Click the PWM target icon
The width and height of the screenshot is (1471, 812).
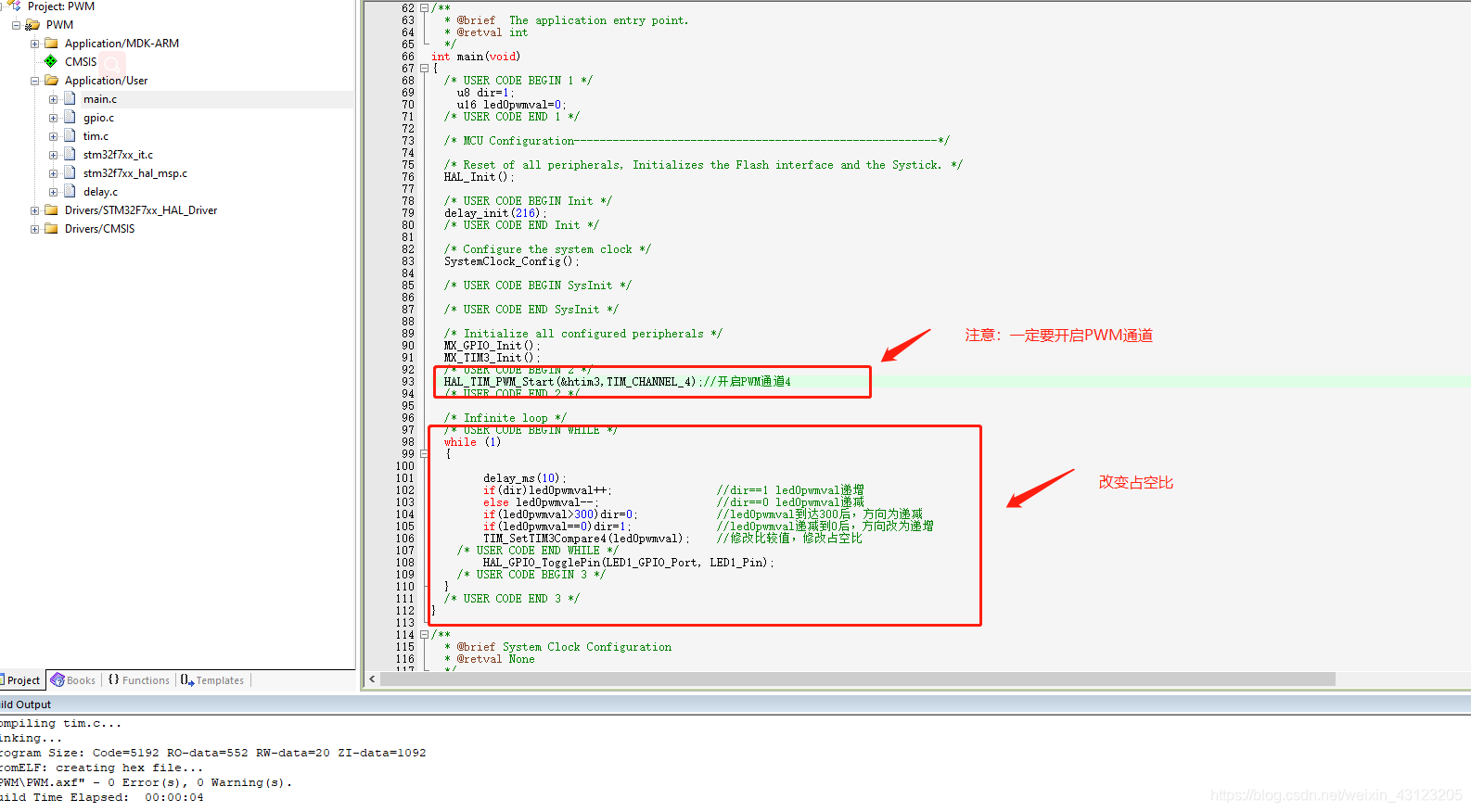pyautogui.click(x=32, y=25)
